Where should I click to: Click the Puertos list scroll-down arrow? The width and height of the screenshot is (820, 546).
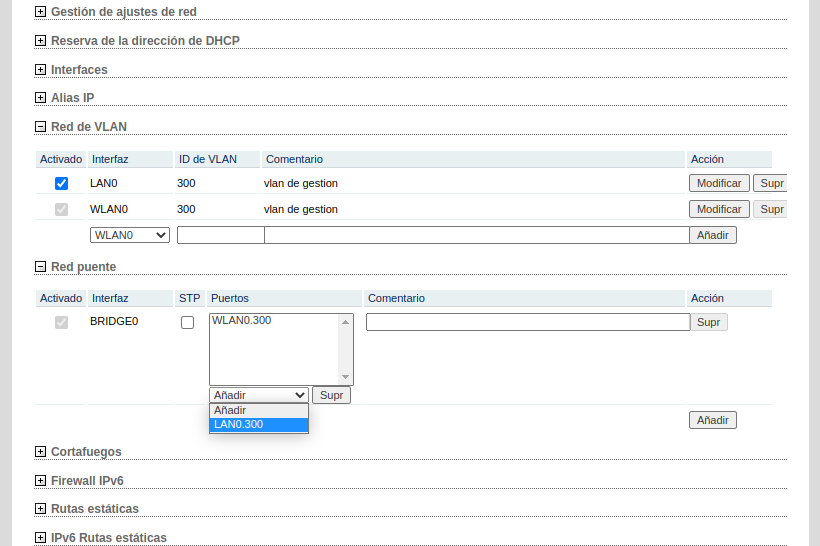345,377
